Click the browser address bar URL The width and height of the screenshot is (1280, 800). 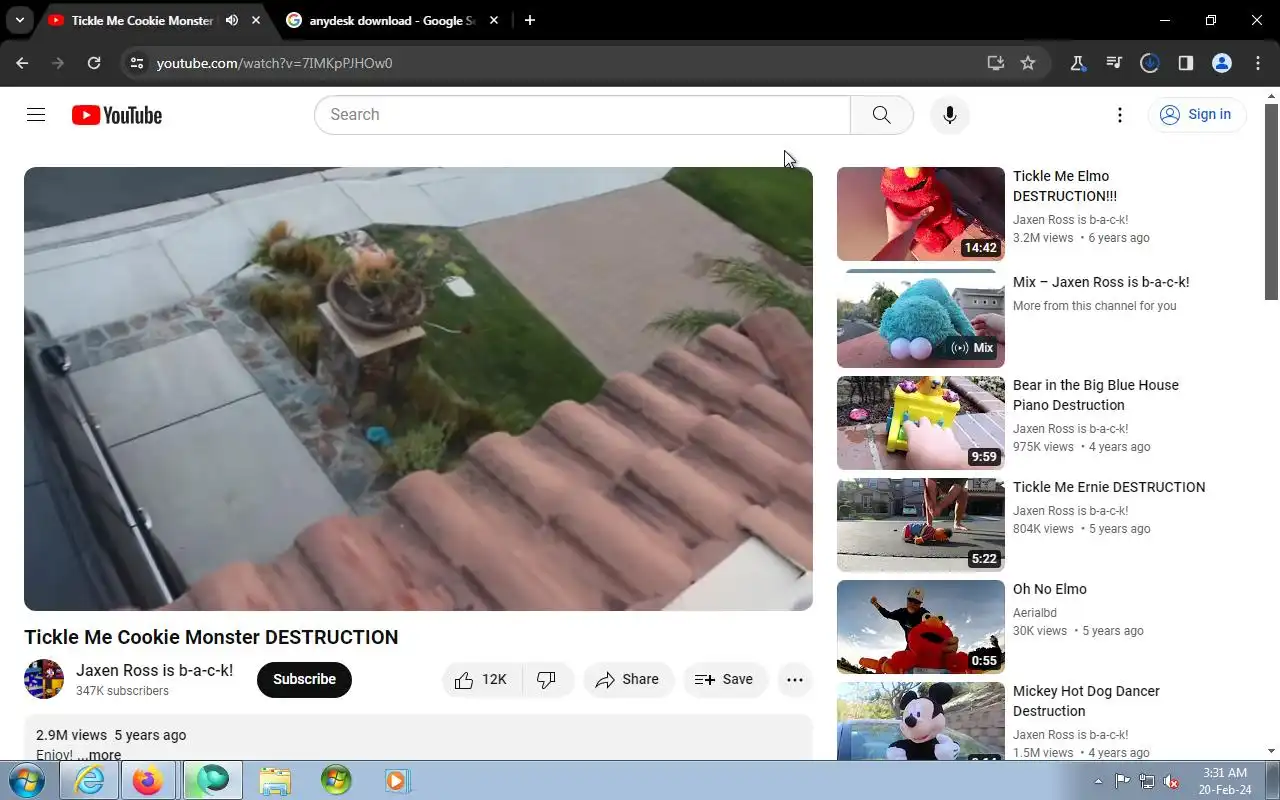(275, 63)
